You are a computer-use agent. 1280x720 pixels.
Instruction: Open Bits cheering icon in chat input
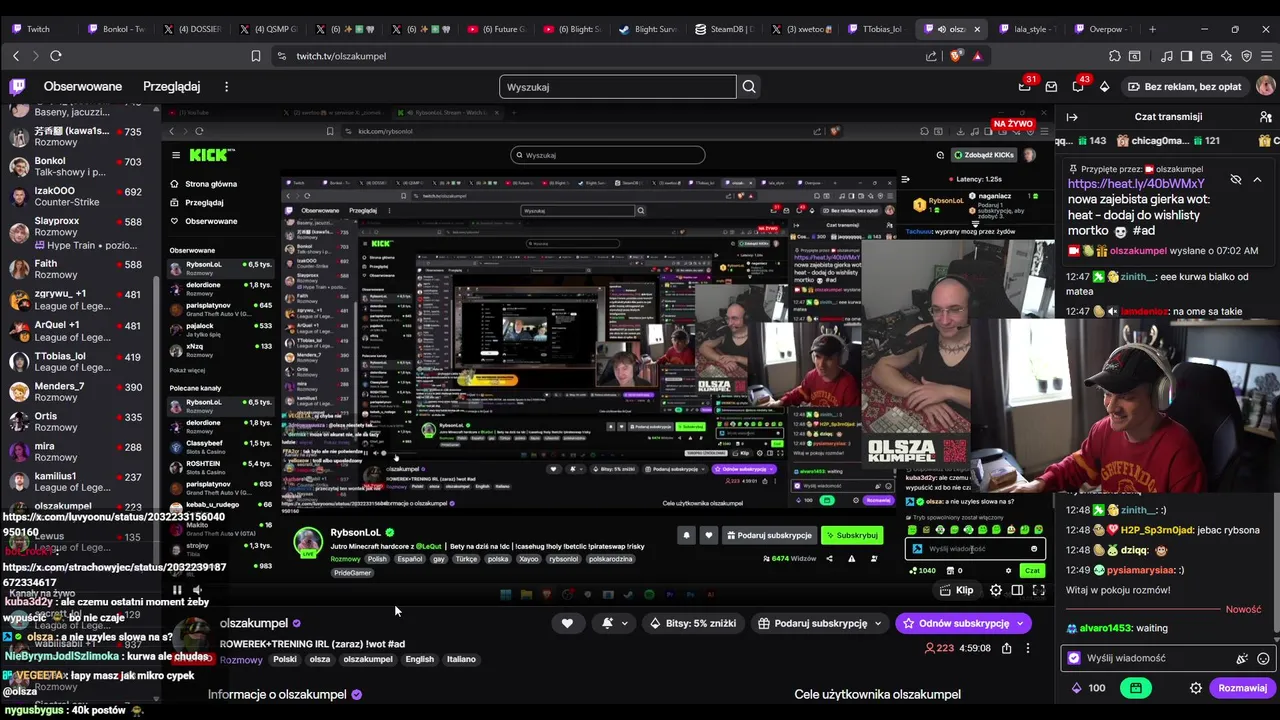coord(1242,658)
